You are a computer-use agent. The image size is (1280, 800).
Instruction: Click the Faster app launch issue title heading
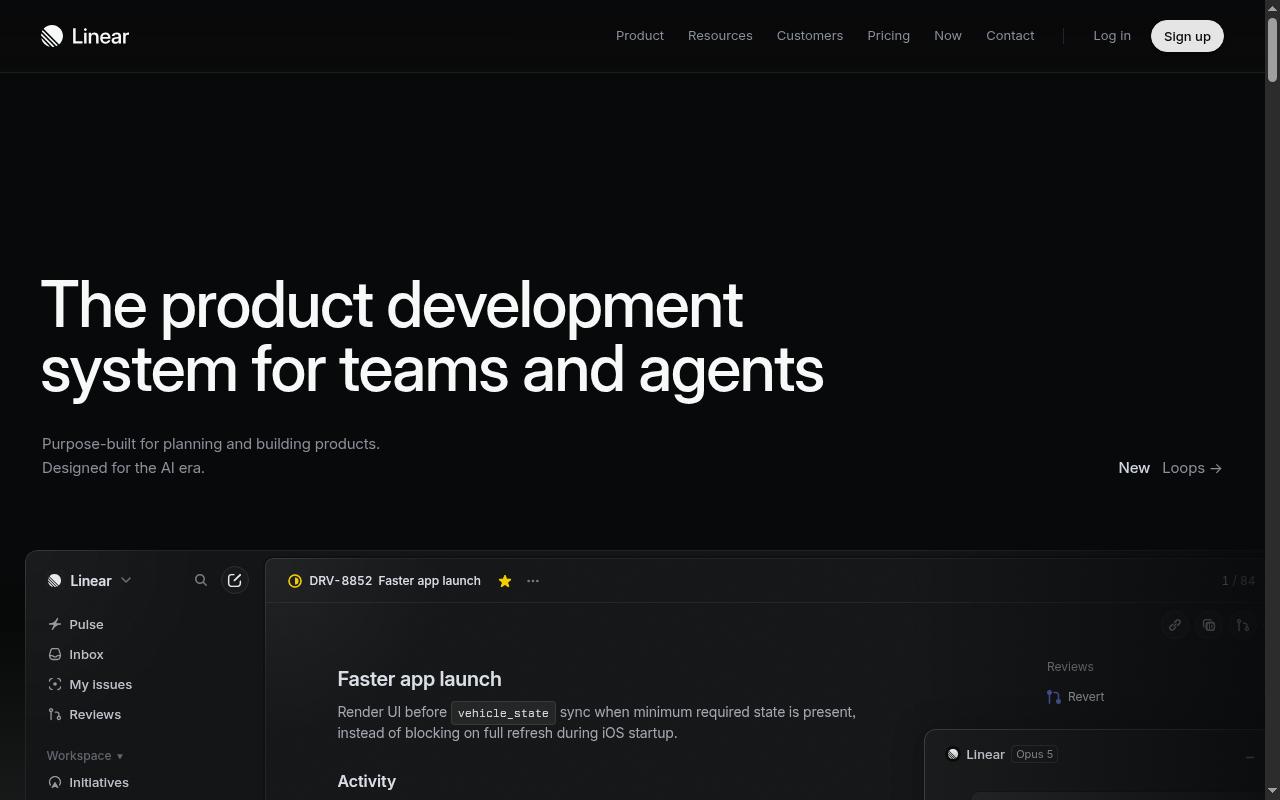tap(420, 679)
